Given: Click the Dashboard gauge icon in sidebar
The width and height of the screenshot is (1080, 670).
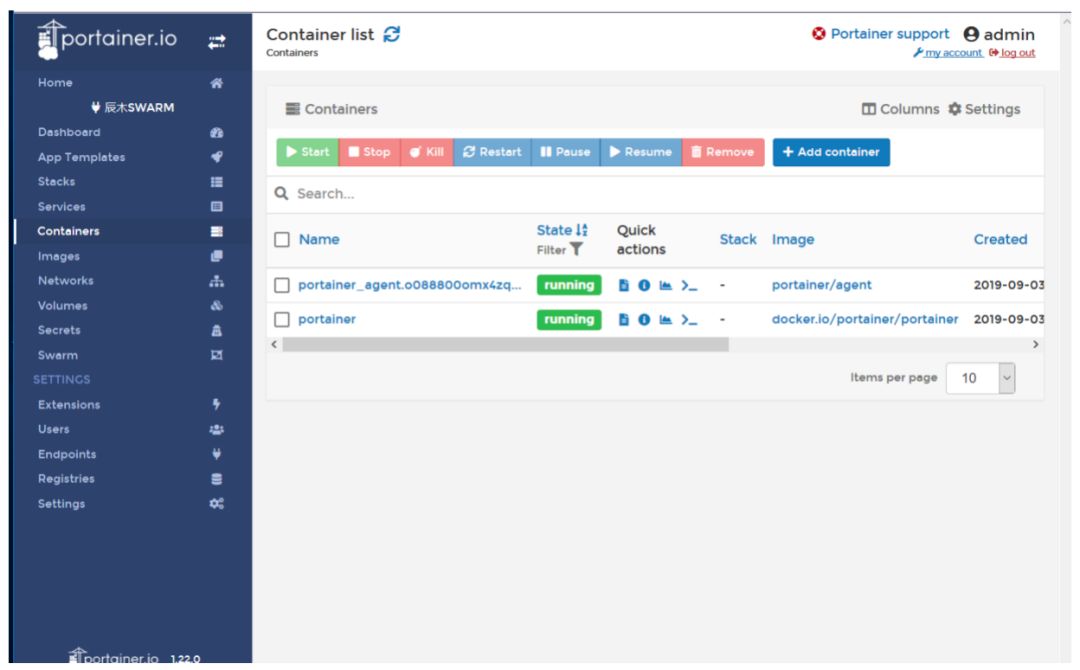Looking at the screenshot, I should pos(216,133).
